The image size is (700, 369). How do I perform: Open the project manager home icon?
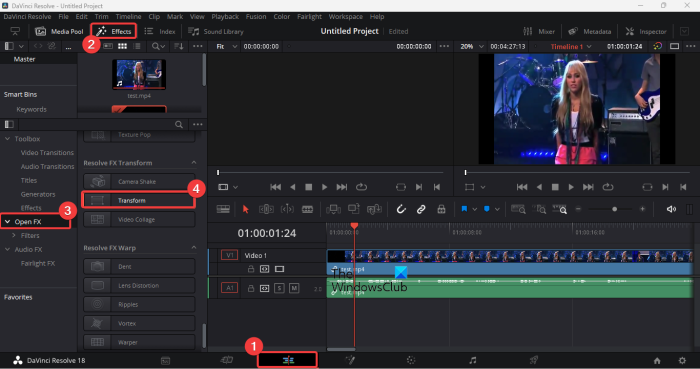pos(657,361)
